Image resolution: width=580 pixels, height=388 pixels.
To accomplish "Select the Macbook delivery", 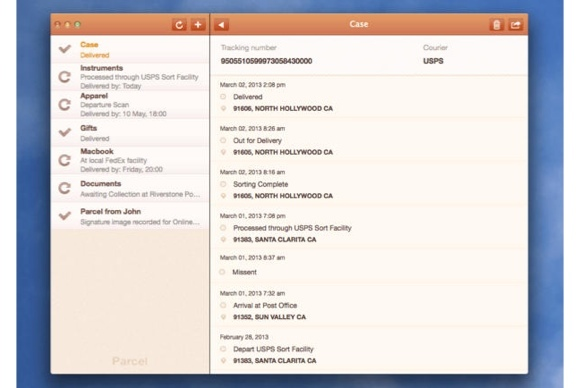I will click(x=130, y=160).
